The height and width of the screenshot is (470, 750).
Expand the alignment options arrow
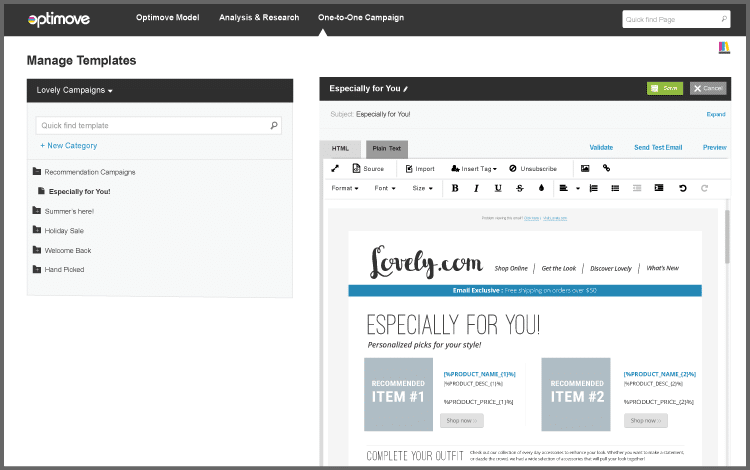pyautogui.click(x=578, y=189)
